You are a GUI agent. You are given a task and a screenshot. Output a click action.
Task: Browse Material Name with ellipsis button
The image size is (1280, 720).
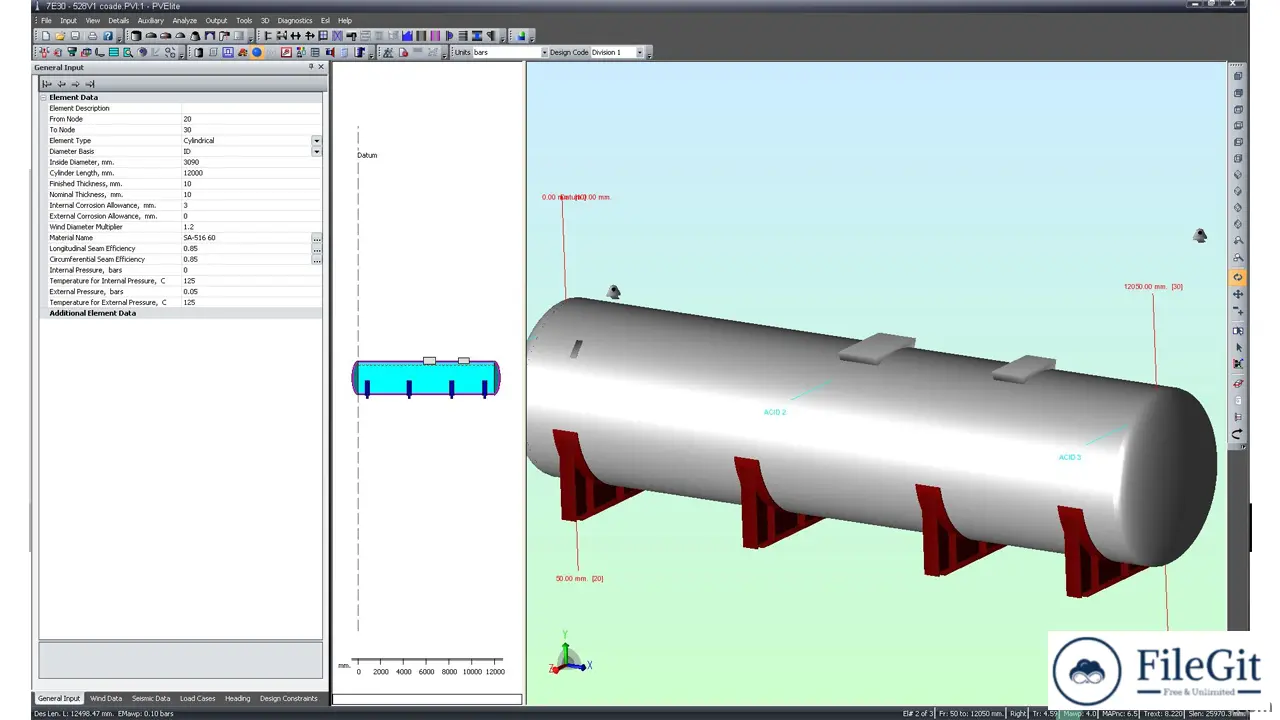316,238
